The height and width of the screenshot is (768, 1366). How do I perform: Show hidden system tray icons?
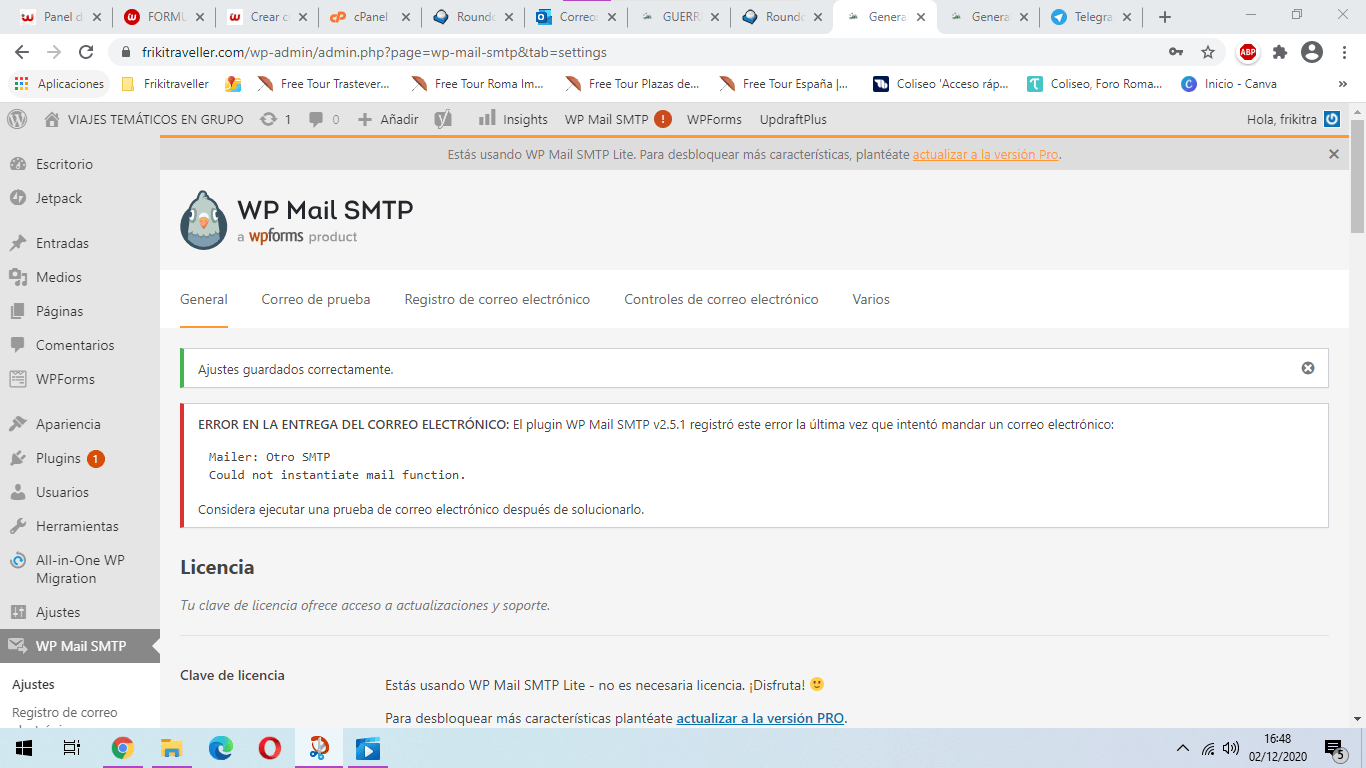1183,748
